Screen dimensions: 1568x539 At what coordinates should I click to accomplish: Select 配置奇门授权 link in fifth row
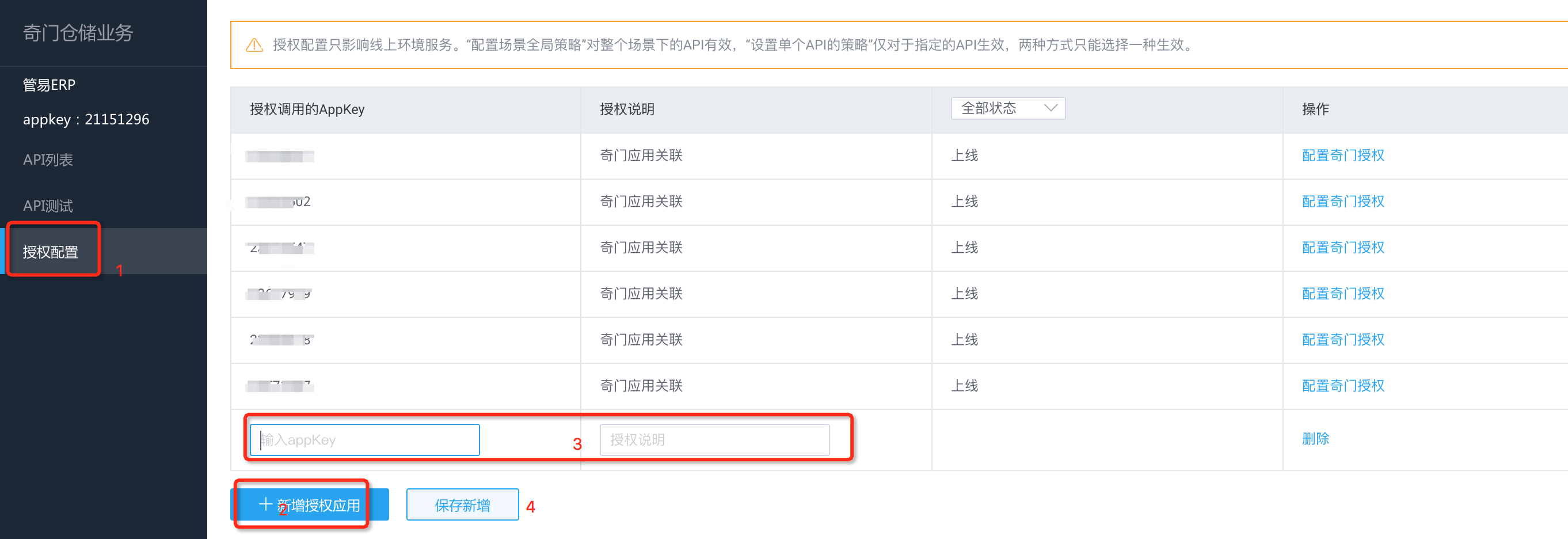coord(1342,339)
